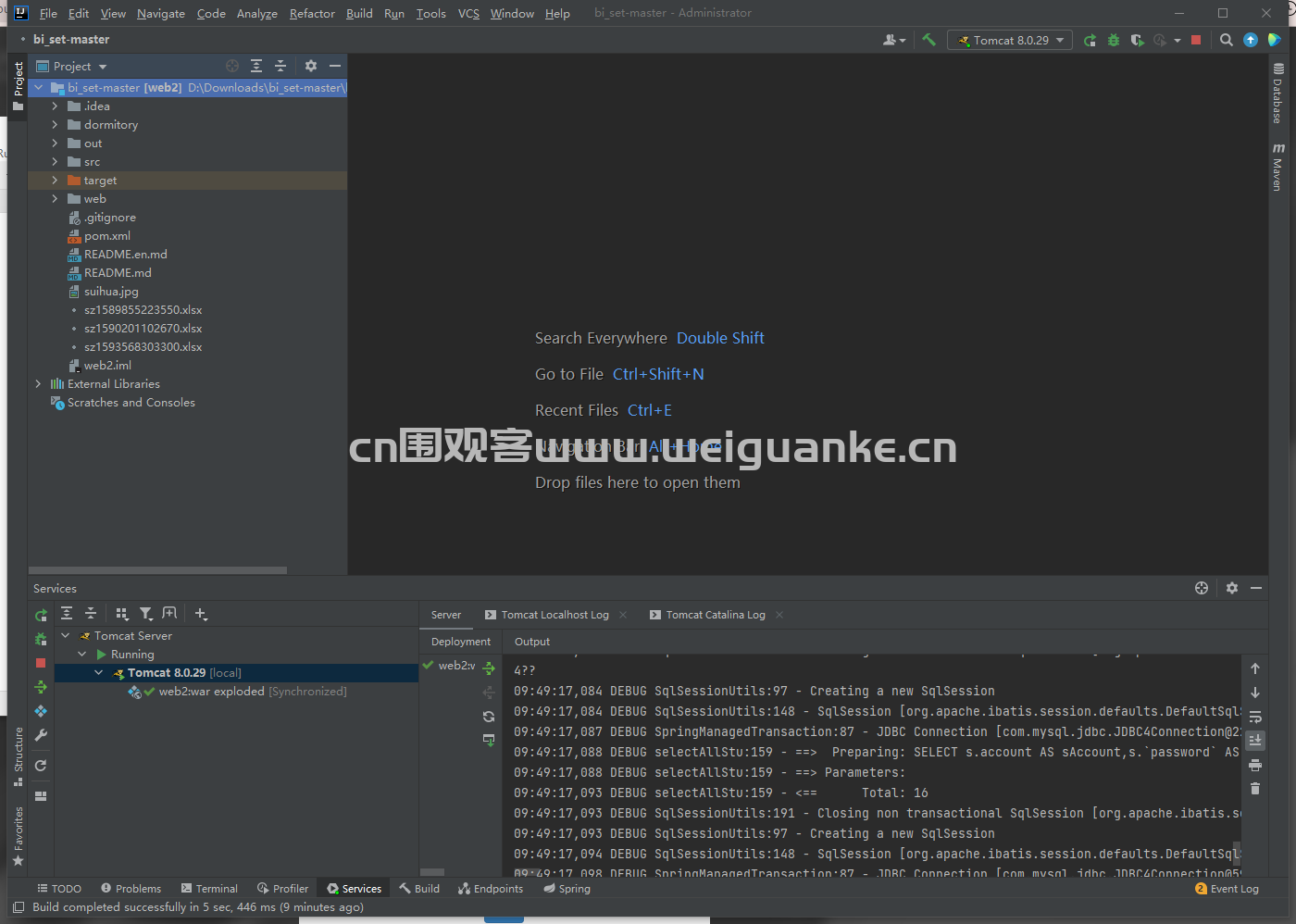Screen dimensions: 1296x924
Task: Open the Project view selector dropdown
Action: click(72, 66)
